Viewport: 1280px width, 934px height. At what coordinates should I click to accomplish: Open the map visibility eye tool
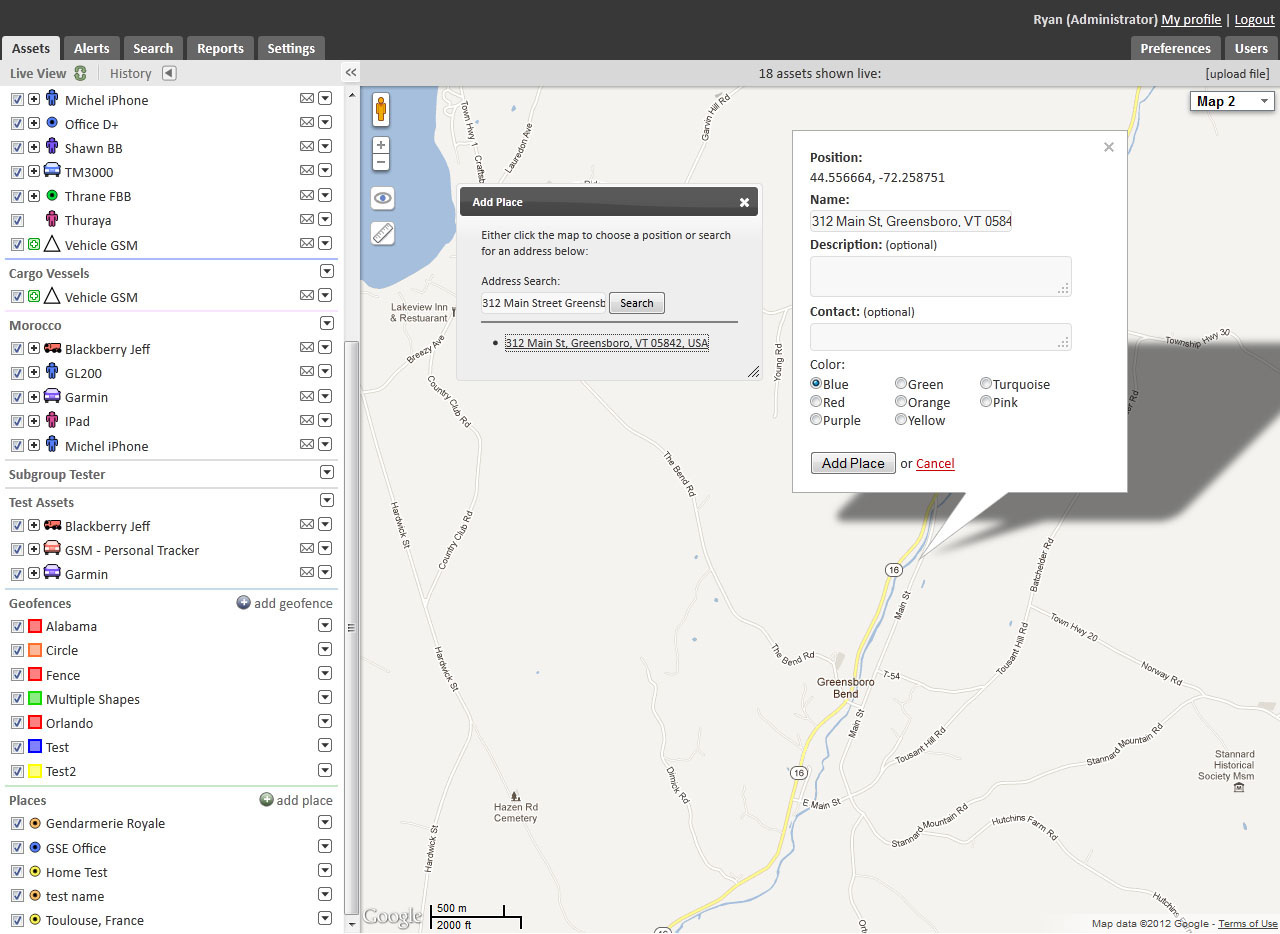[381, 198]
